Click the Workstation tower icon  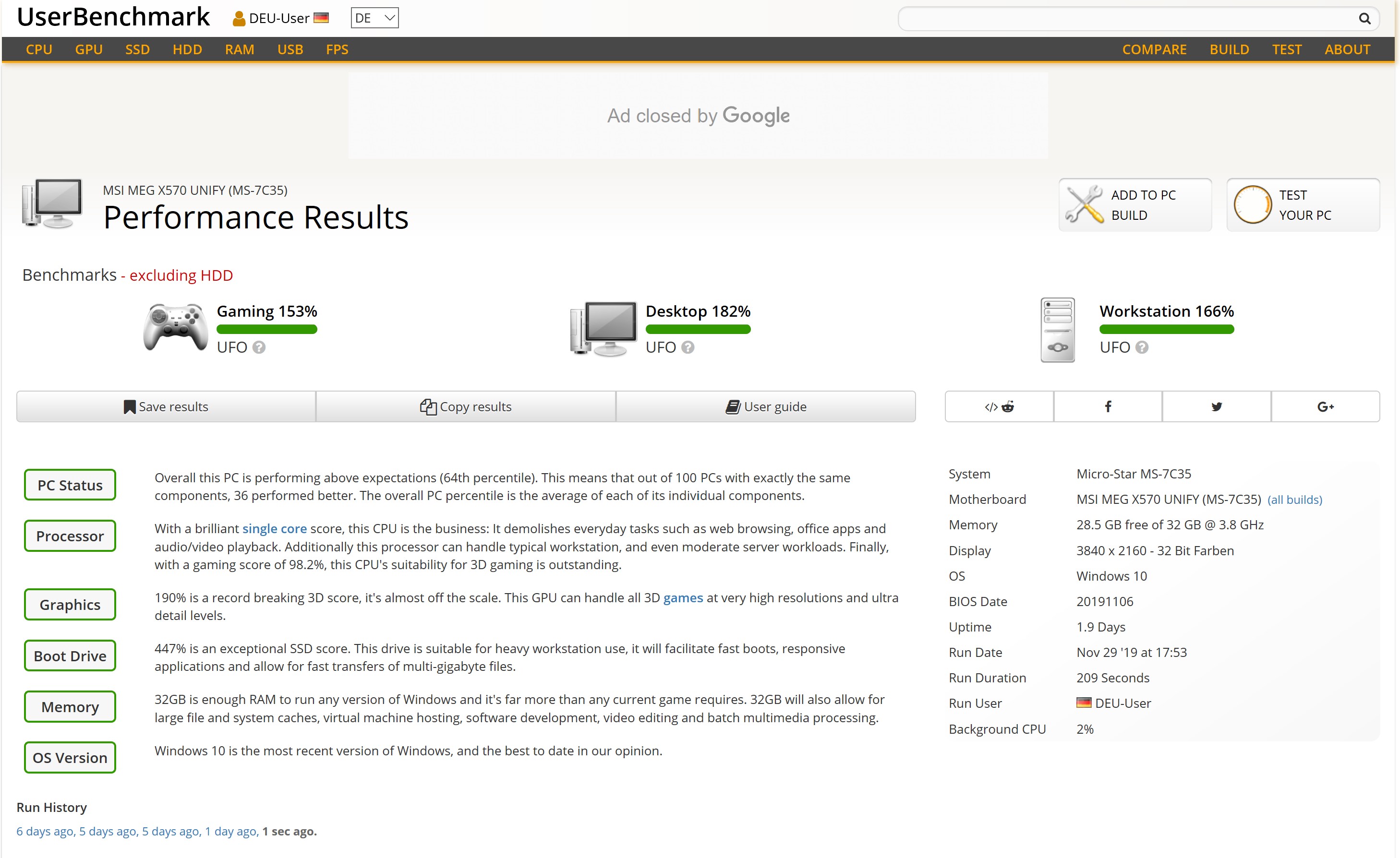coord(1057,330)
